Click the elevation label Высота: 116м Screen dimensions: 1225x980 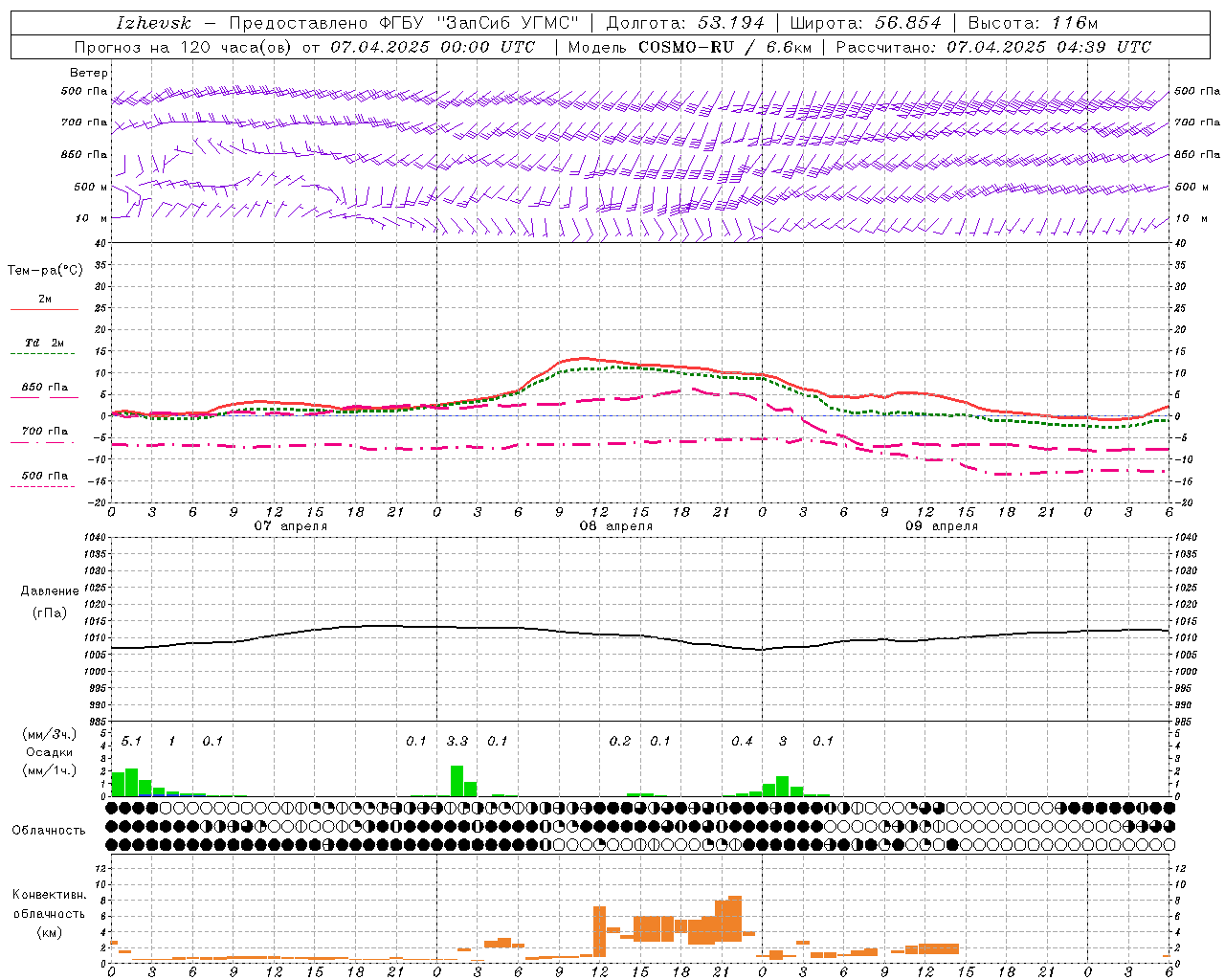pyautogui.click(x=1033, y=23)
